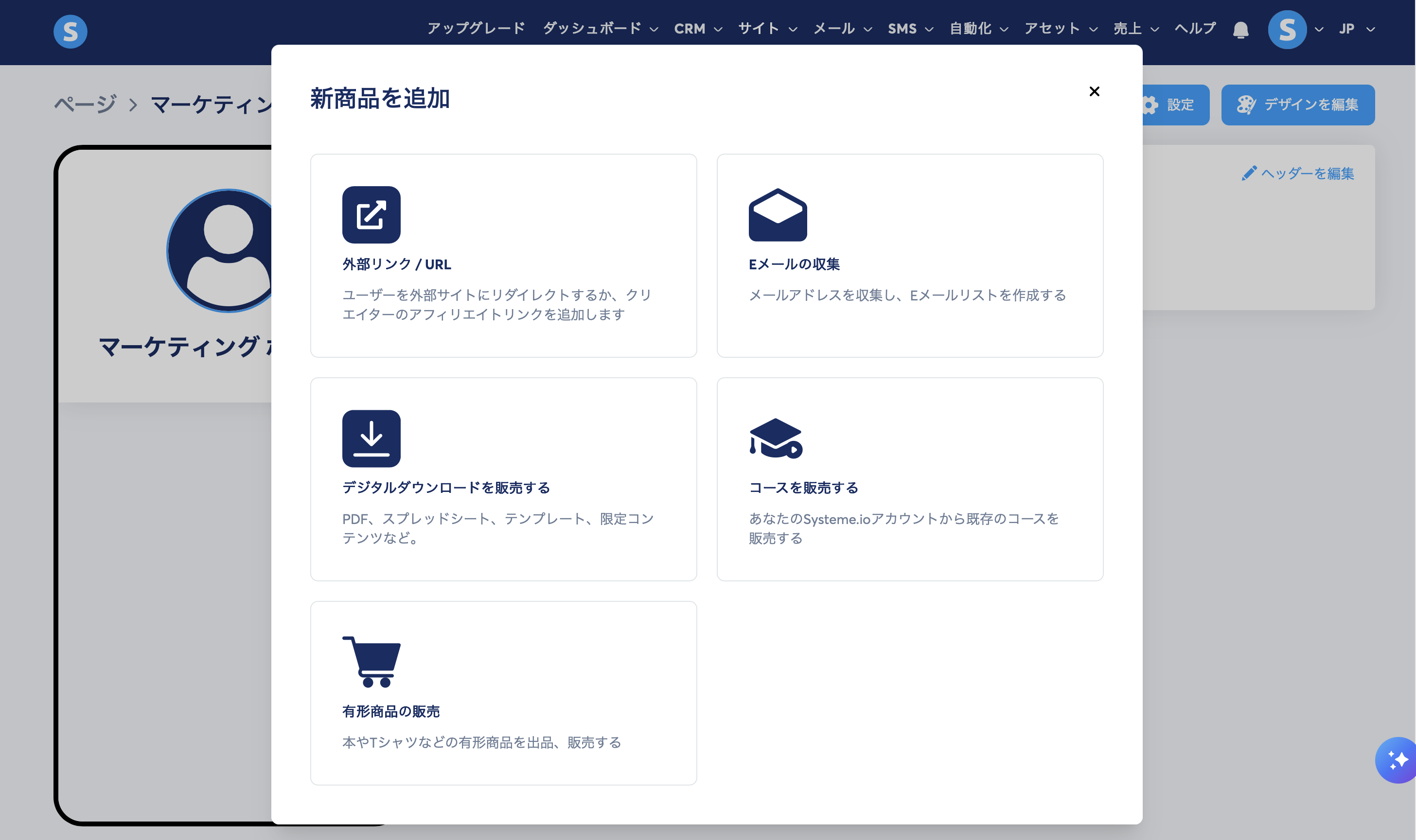Screen dimensions: 1416x840
Task: Click the external link / URL icon
Action: click(371, 214)
